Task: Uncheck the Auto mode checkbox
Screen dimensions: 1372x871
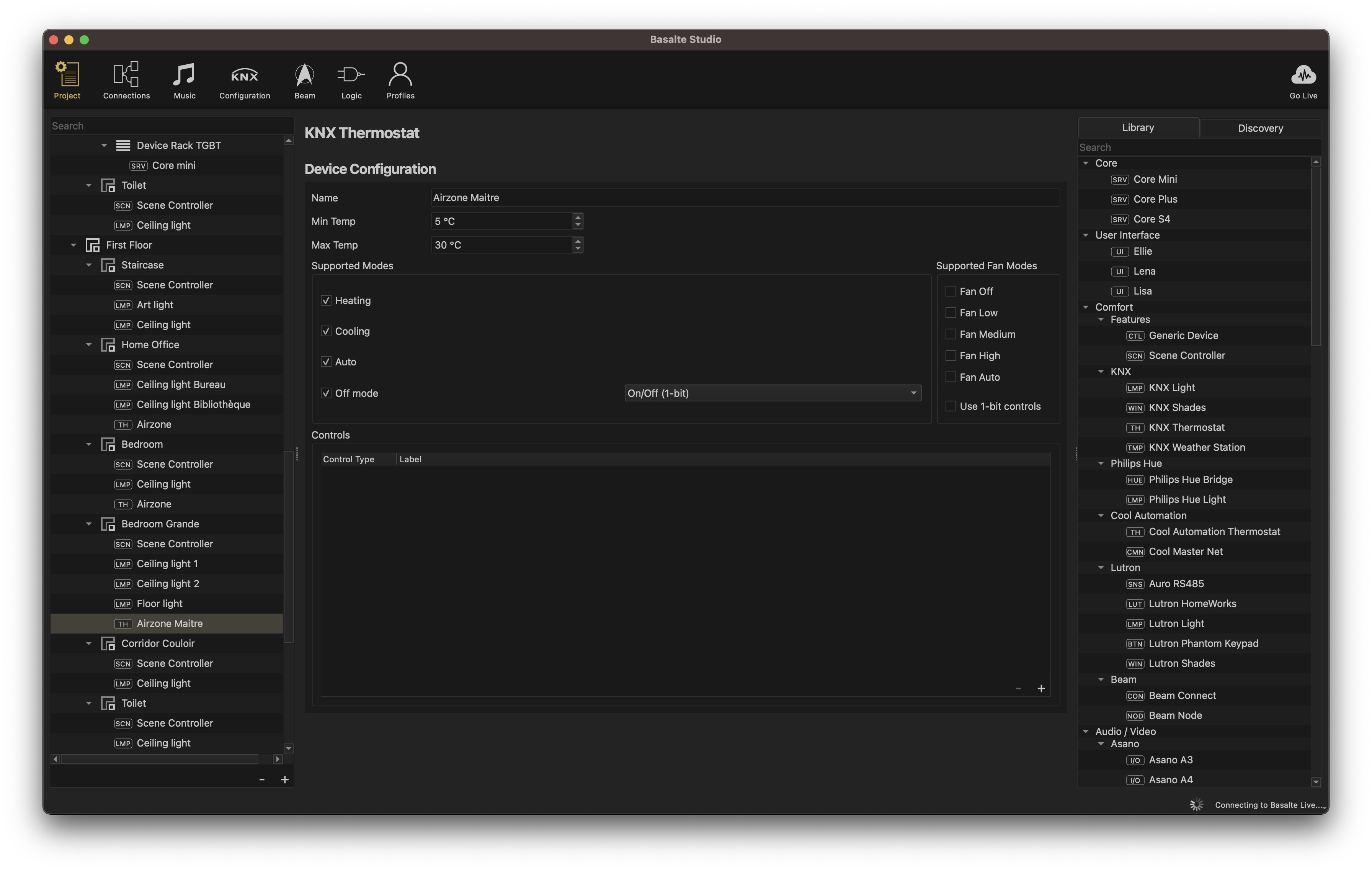Action: click(x=327, y=362)
